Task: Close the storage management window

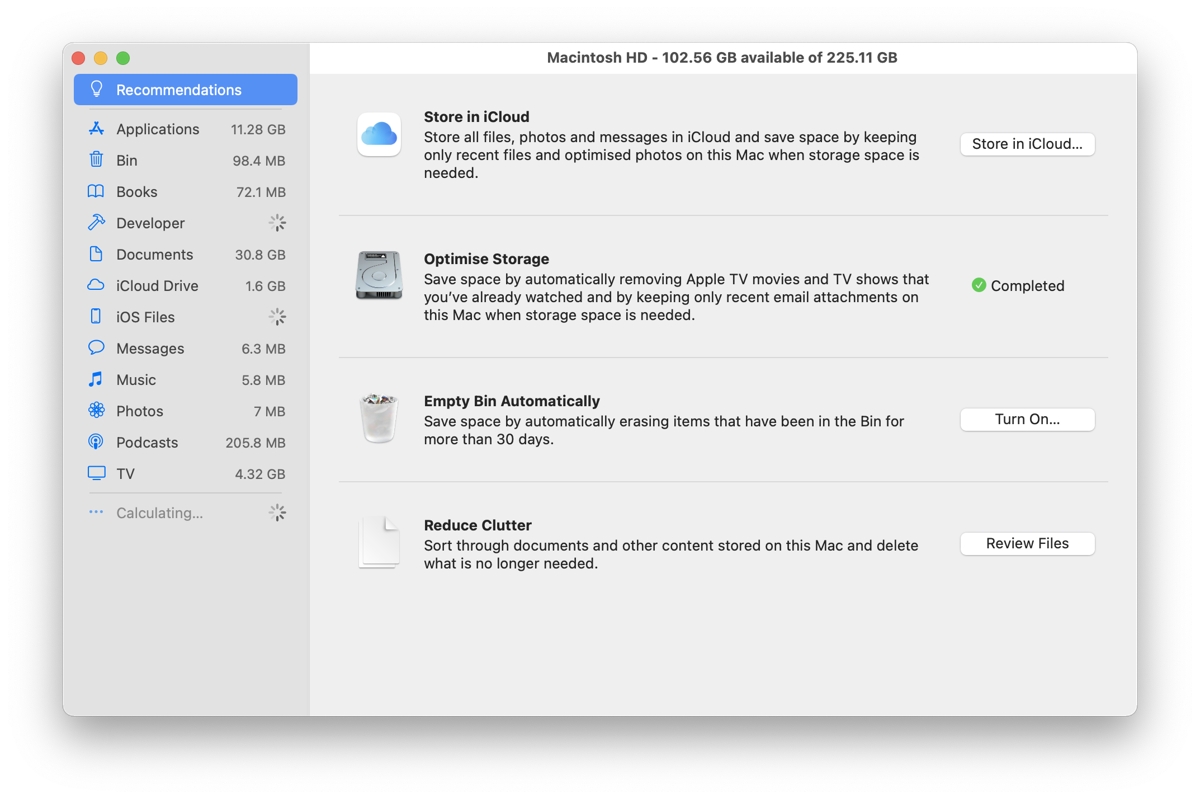Action: coord(79,58)
